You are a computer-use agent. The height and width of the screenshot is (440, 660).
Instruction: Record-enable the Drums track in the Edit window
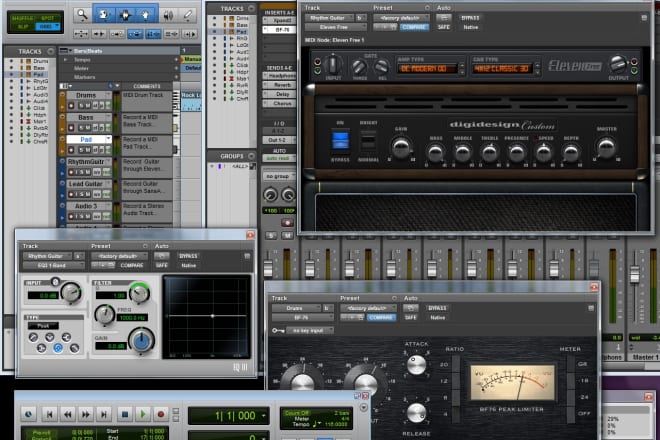coord(71,105)
